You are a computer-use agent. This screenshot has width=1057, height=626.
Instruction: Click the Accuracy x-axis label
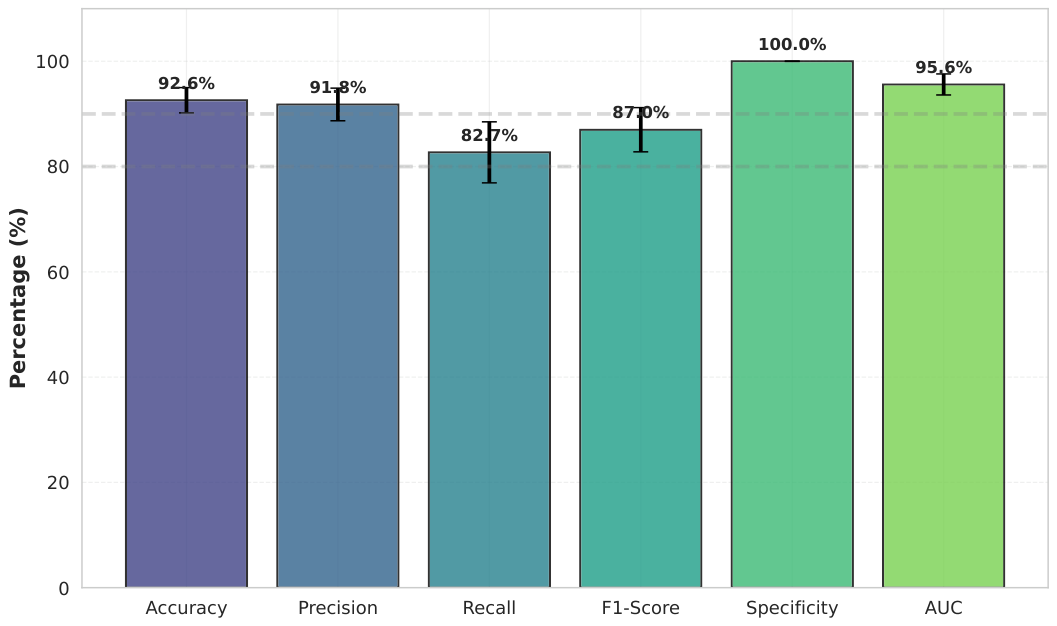[x=186, y=608]
